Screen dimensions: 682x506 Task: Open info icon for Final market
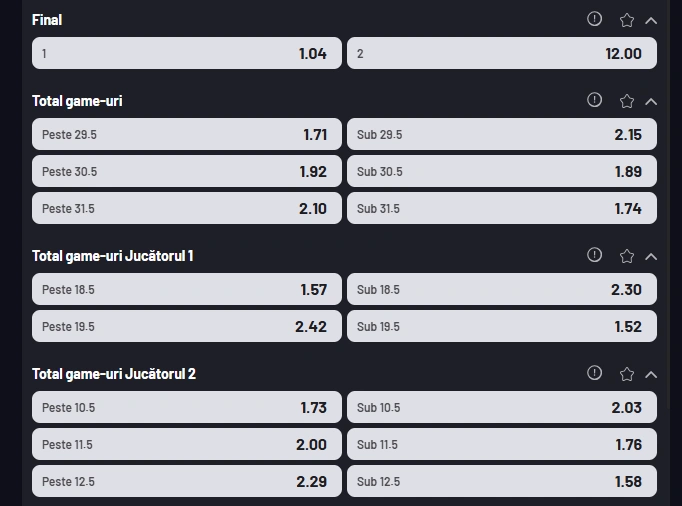tap(594, 19)
